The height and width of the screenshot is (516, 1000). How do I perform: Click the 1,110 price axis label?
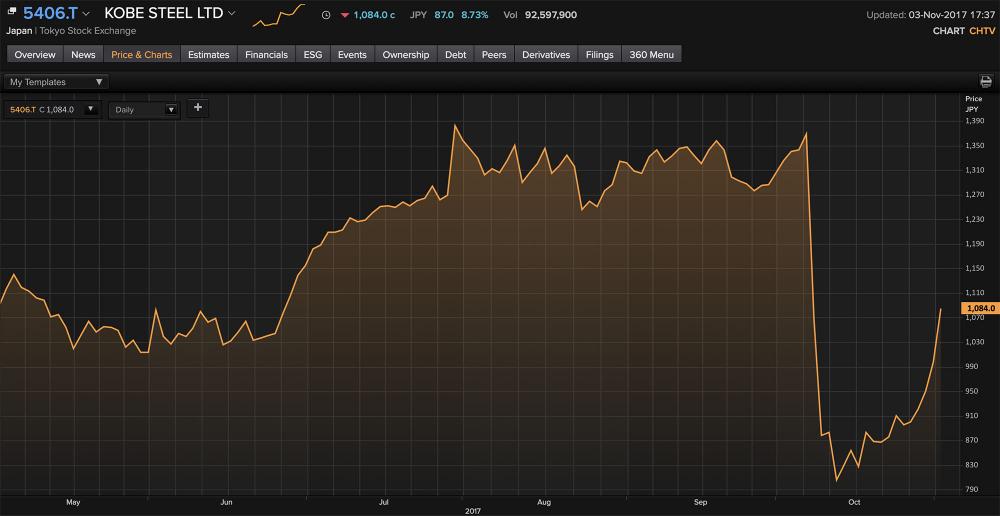point(975,293)
